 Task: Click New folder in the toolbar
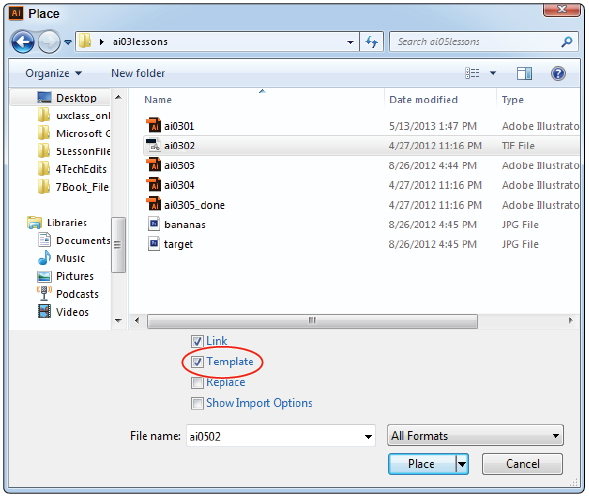coord(138,73)
